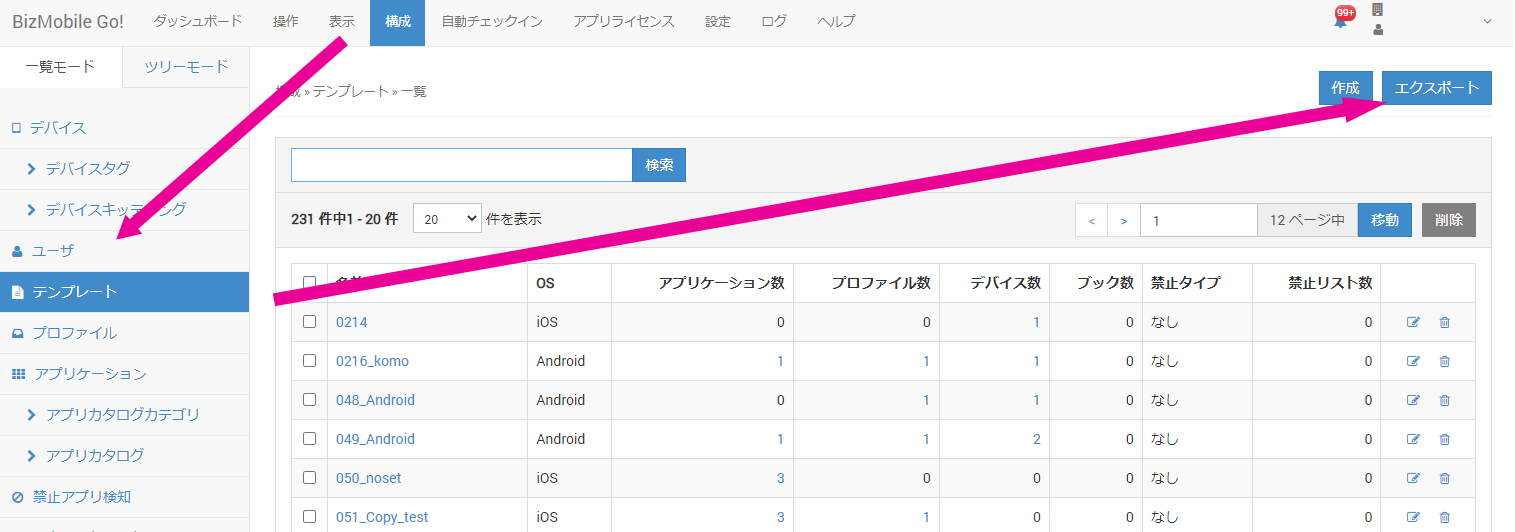
Task: Click trash icon for 0216_komo row
Action: (x=1444, y=361)
